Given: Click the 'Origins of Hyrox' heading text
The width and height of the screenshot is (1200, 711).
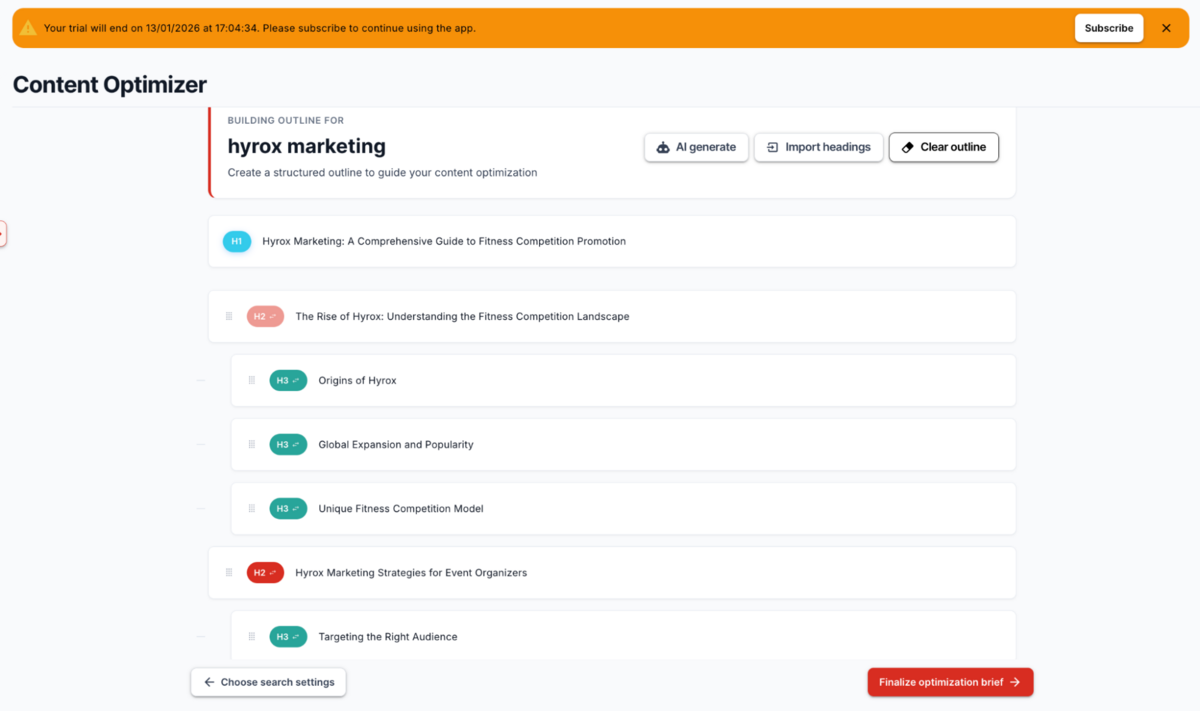Looking at the screenshot, I should [x=357, y=381].
